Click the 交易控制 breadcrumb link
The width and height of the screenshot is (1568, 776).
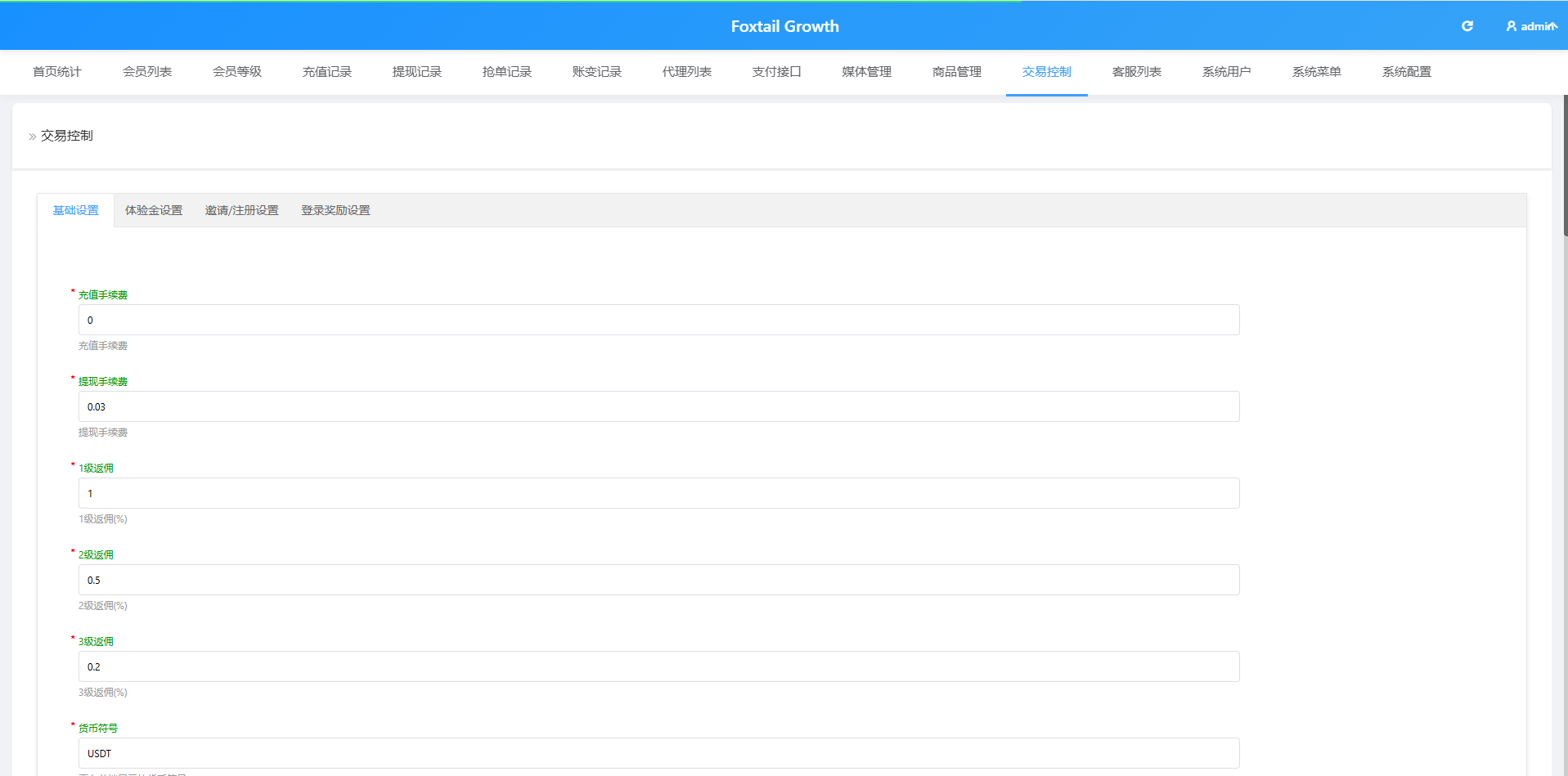[67, 136]
